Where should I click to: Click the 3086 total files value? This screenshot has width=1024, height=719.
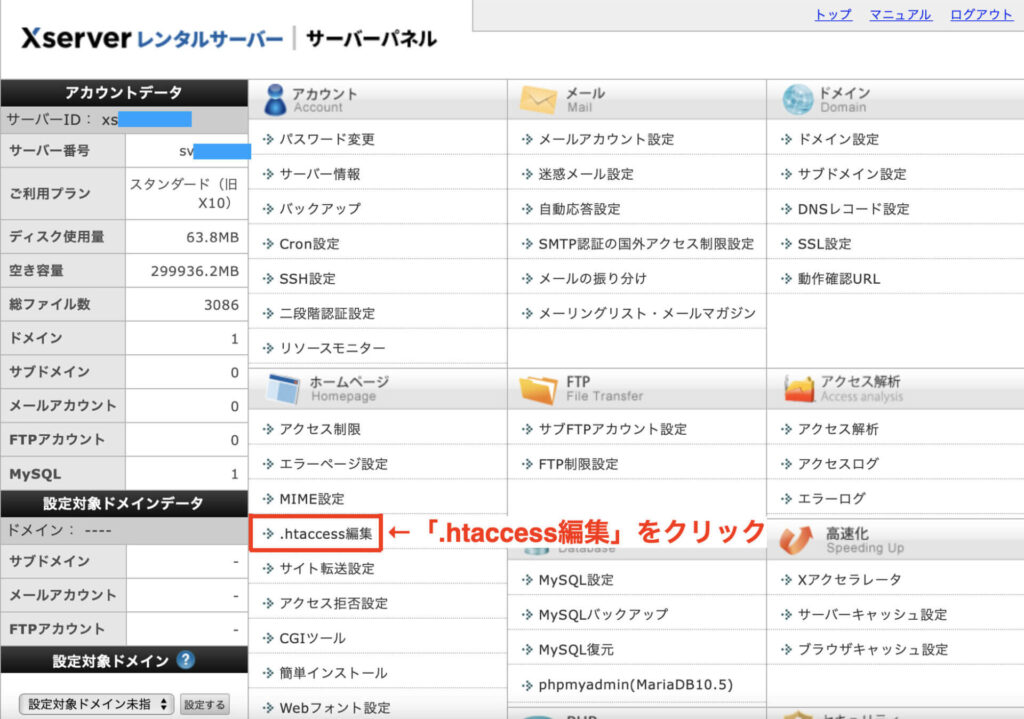221,305
